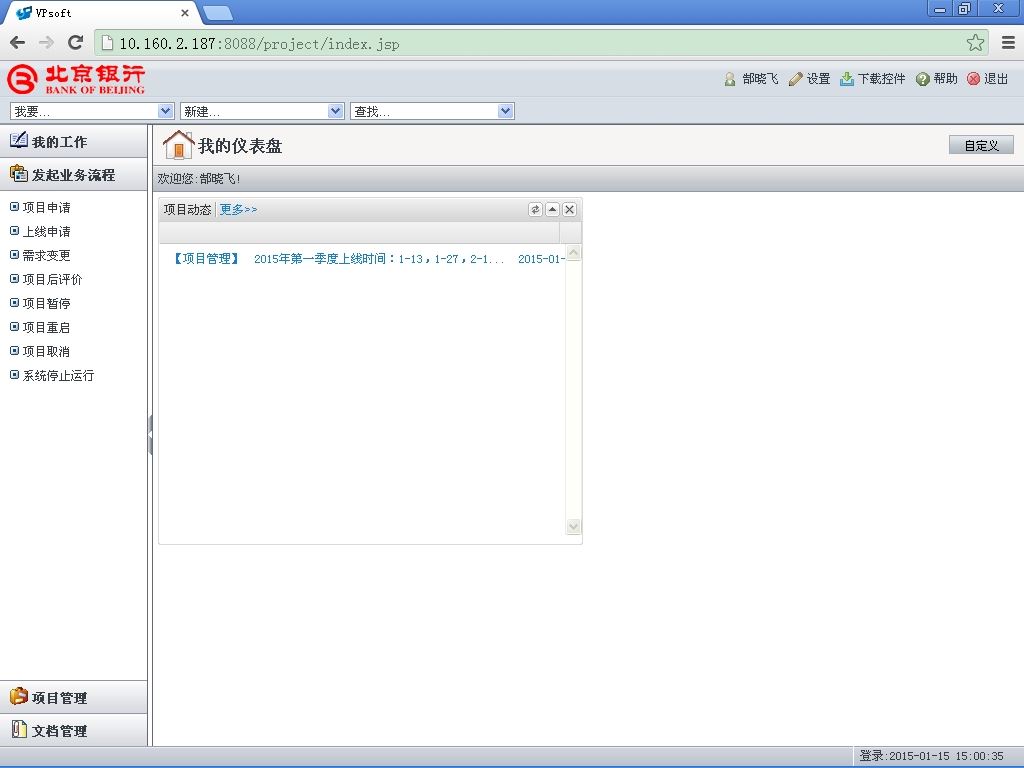Select 项目申请 in sidebar

pyautogui.click(x=46, y=208)
